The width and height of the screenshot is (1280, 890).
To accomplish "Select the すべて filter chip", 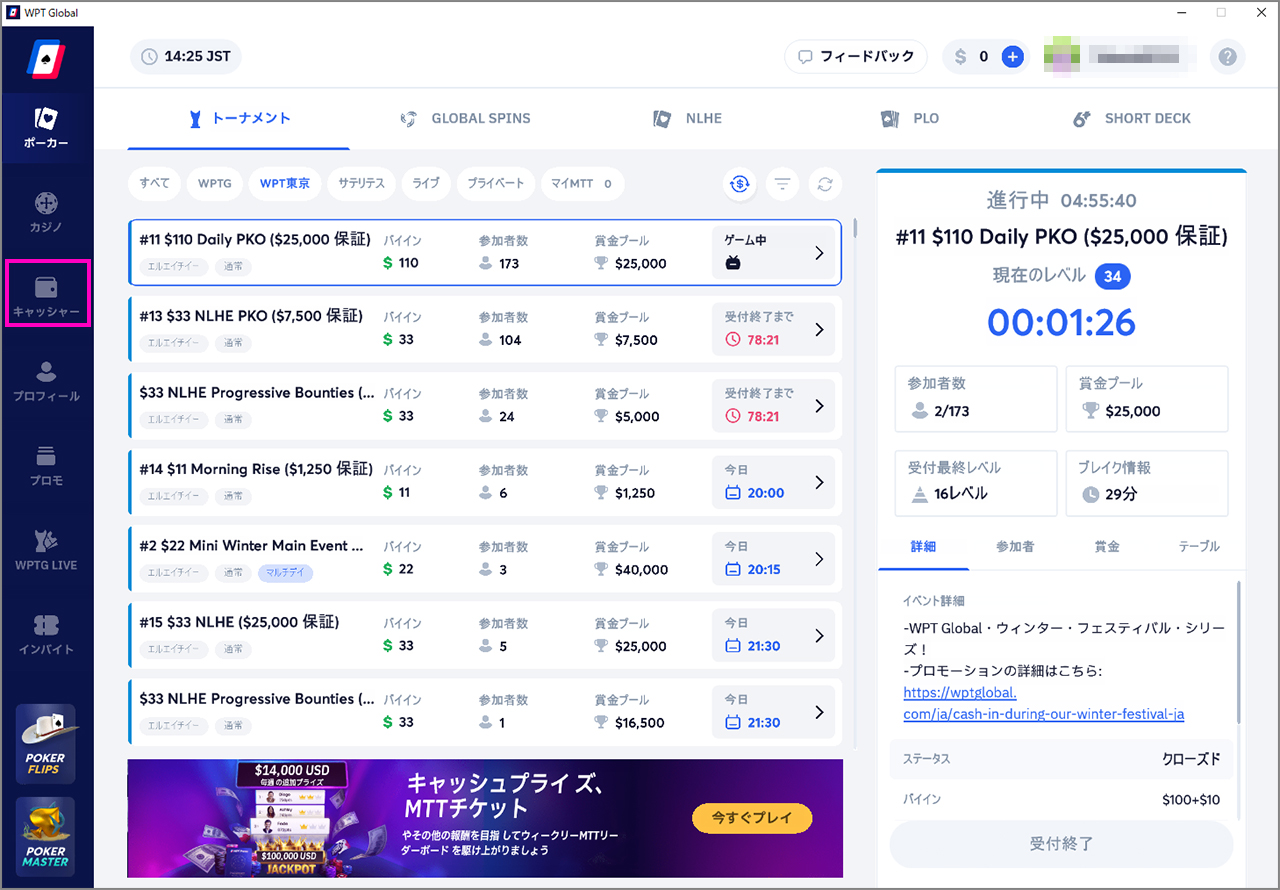I will coord(154,184).
